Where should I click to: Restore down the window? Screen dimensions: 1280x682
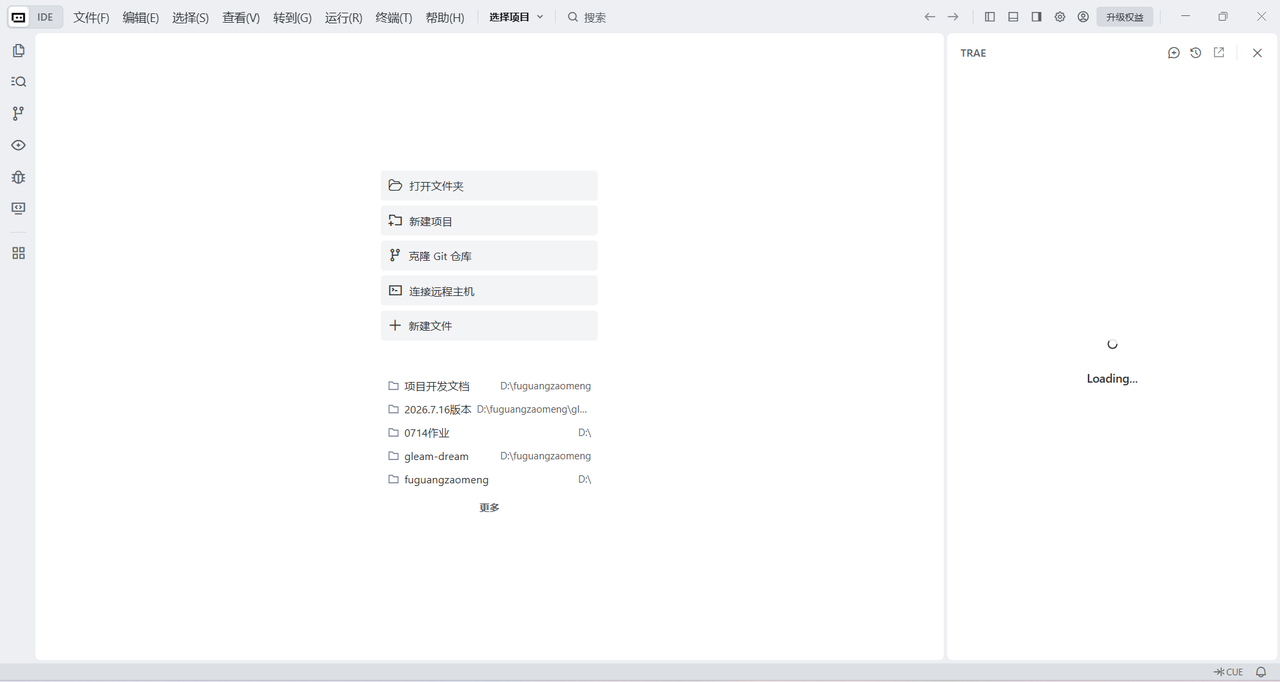tap(1223, 17)
